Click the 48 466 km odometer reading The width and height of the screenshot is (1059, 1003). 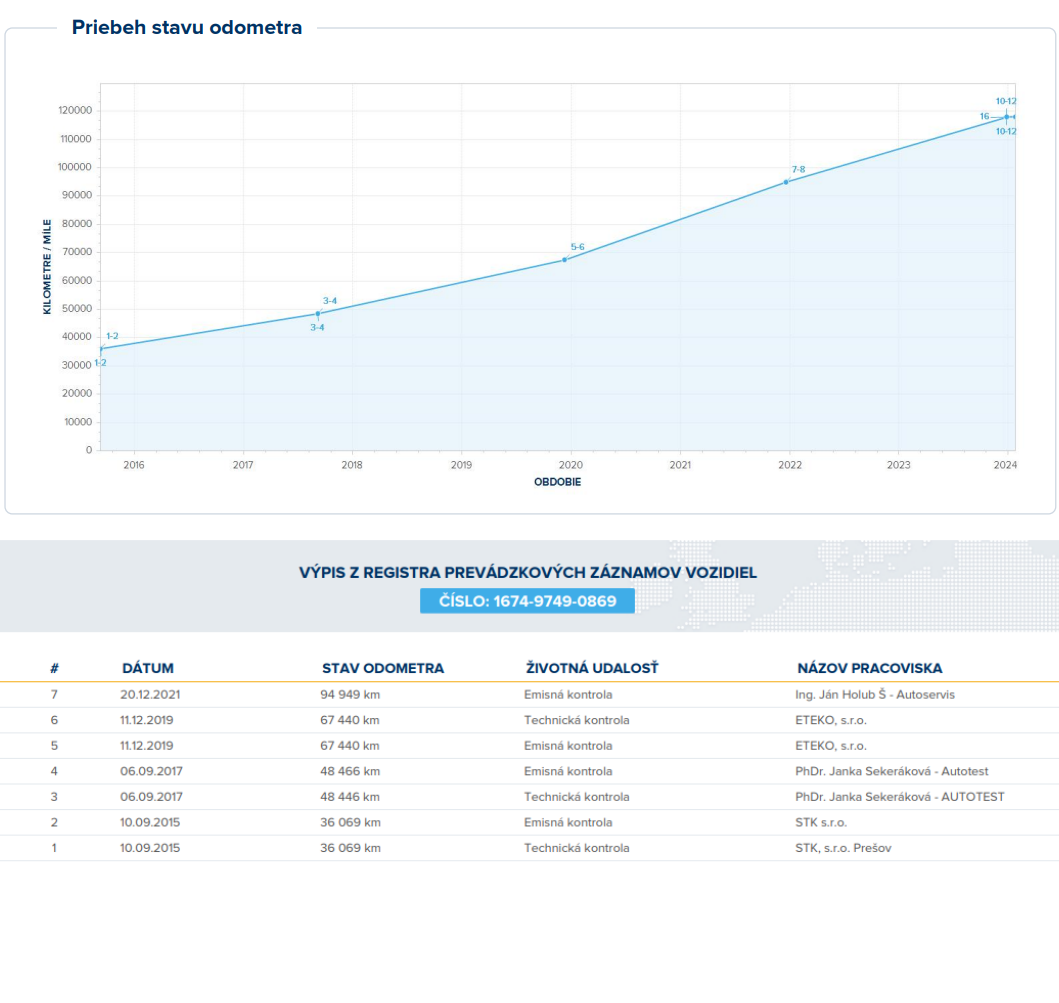pos(350,771)
